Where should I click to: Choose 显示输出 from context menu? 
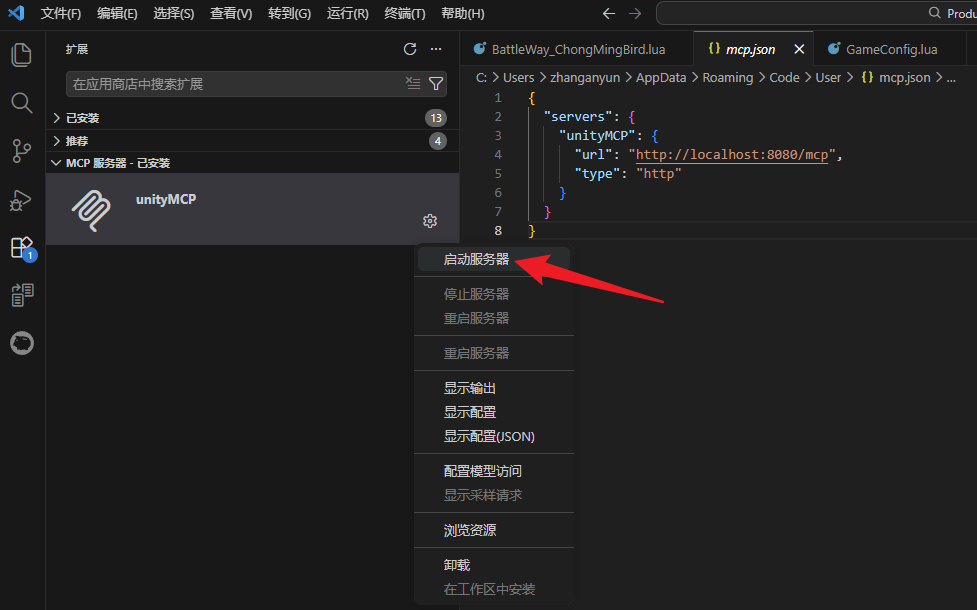pyautogui.click(x=493, y=388)
